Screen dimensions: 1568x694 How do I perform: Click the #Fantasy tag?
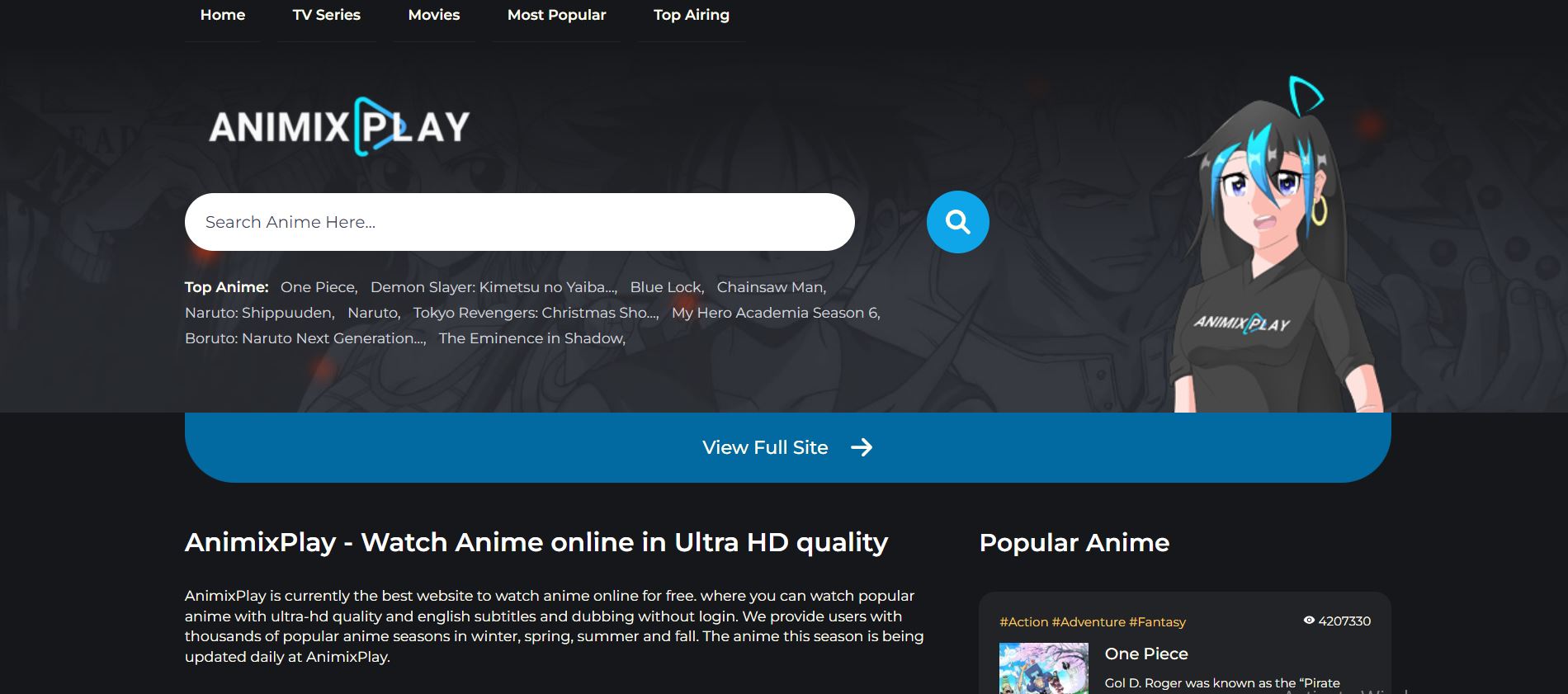coord(1157,622)
